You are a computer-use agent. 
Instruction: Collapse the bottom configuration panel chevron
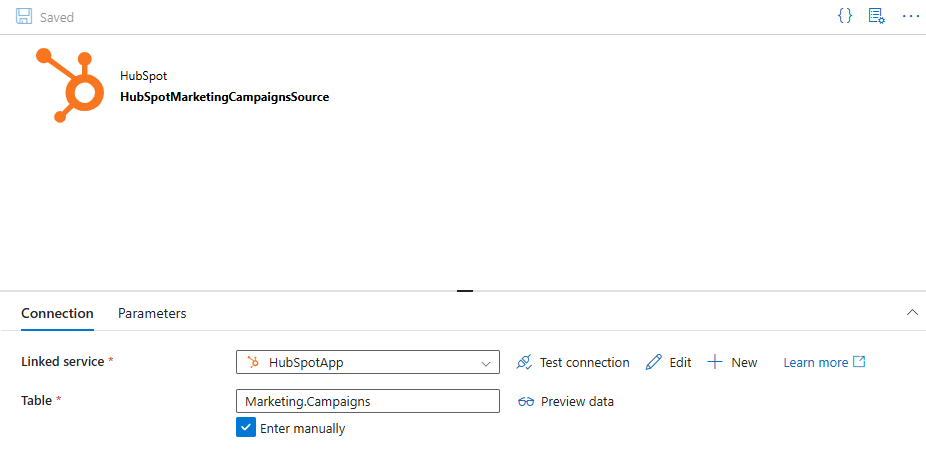(x=912, y=312)
